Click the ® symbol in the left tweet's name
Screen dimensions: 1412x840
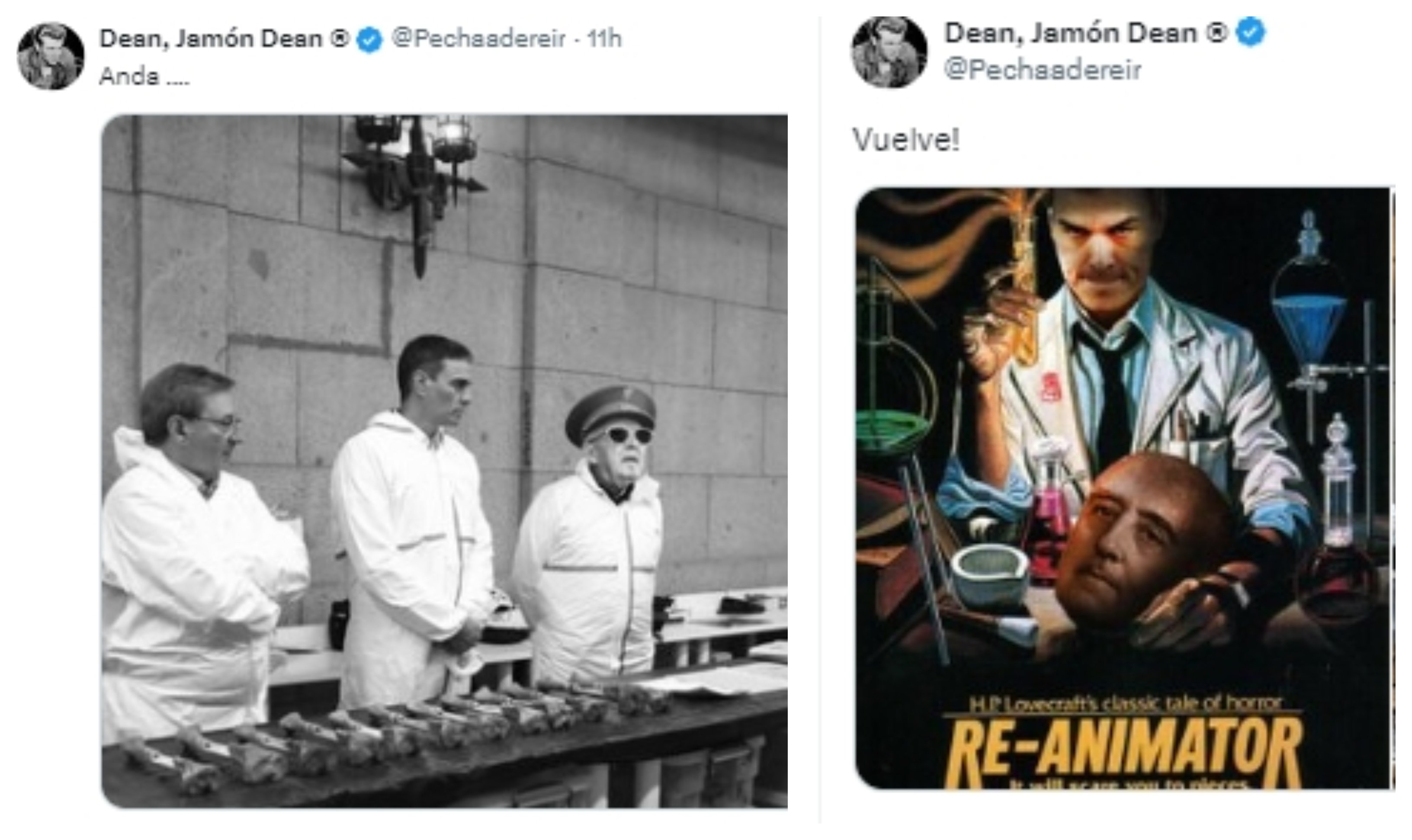click(x=340, y=38)
